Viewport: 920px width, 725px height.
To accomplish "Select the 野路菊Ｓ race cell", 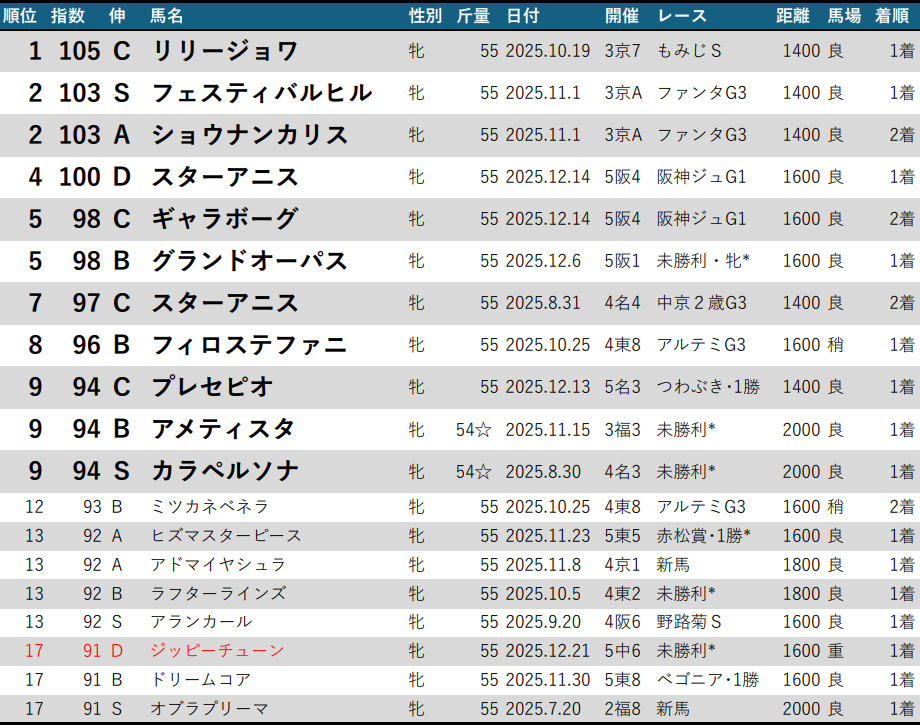I will click(689, 622).
